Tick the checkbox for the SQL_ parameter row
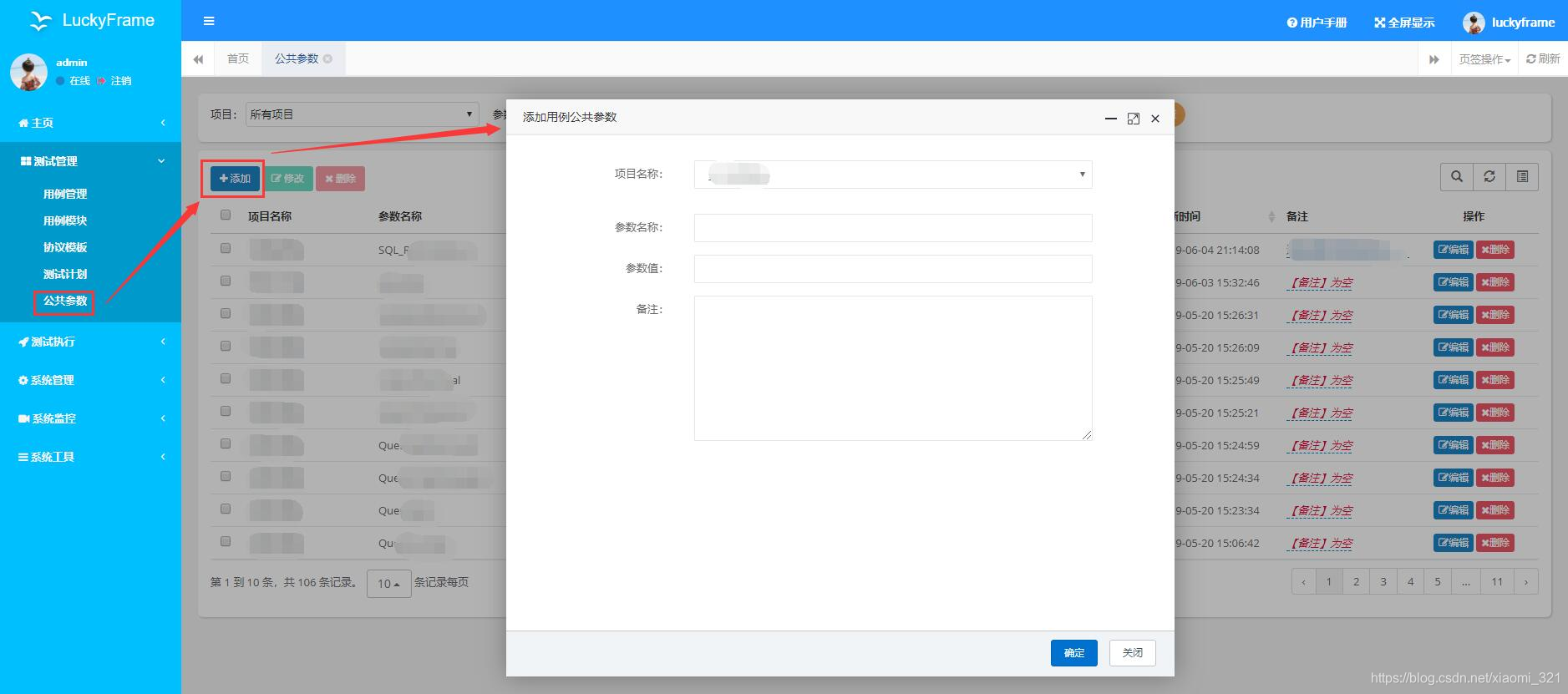 tap(226, 248)
